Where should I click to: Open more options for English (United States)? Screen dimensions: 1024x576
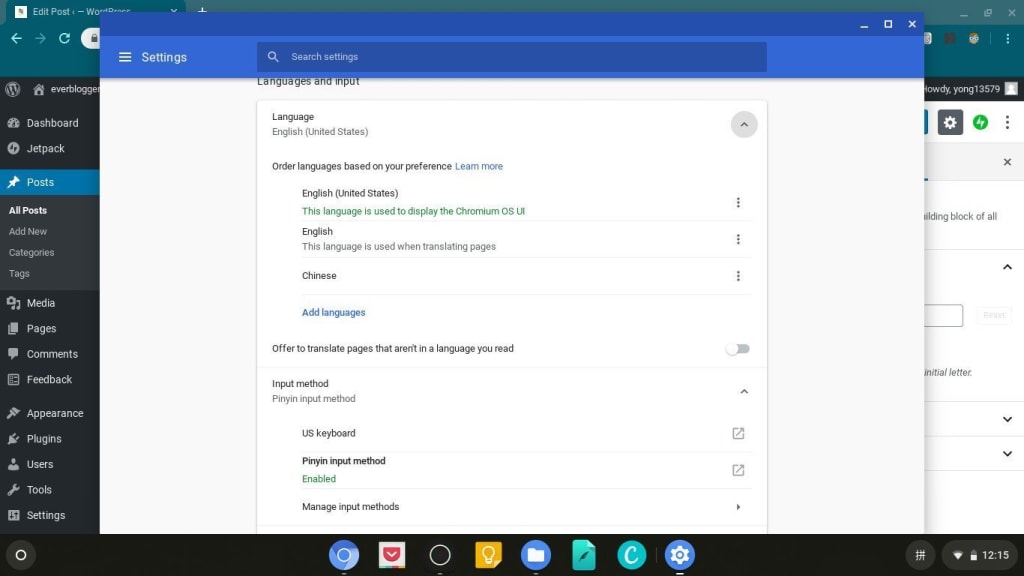pyautogui.click(x=738, y=202)
